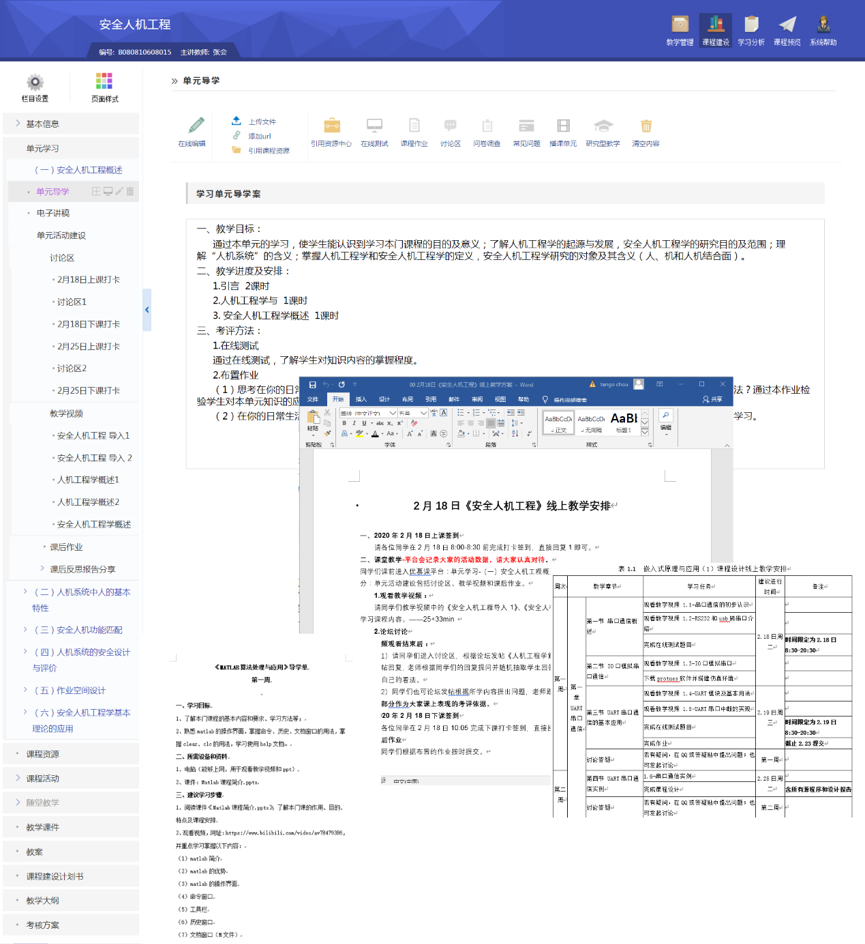The width and height of the screenshot is (865, 944).
Task: Open 文件 tab in Word
Action: coord(313,399)
